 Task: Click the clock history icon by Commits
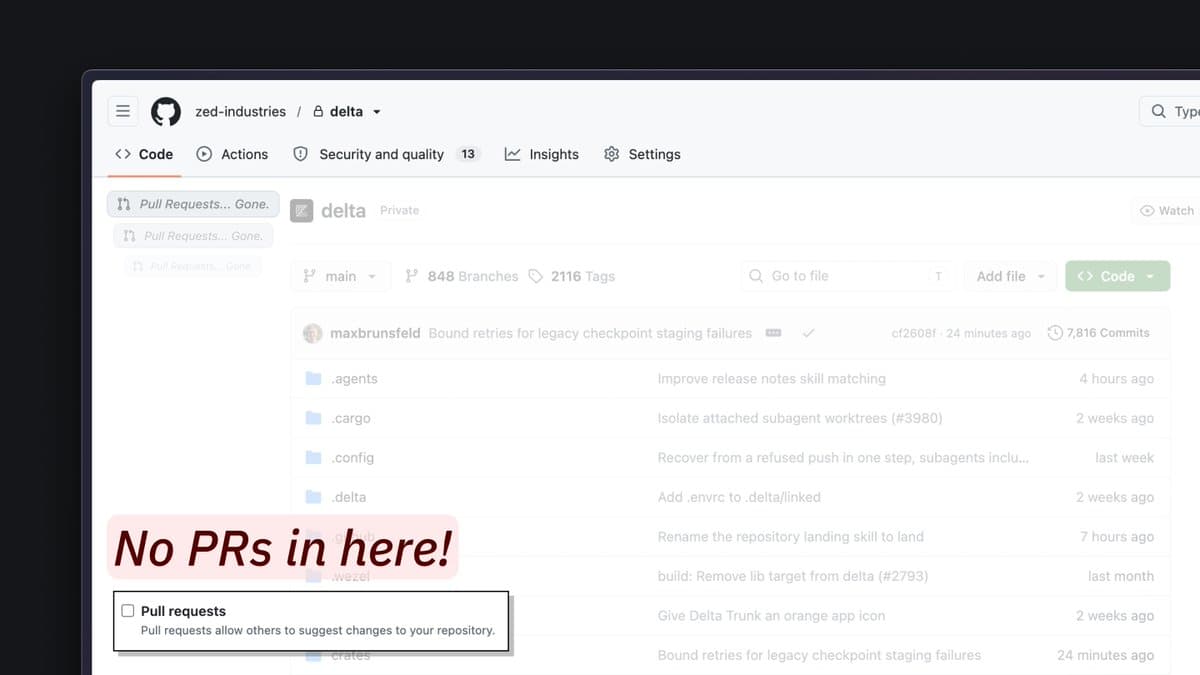1055,333
